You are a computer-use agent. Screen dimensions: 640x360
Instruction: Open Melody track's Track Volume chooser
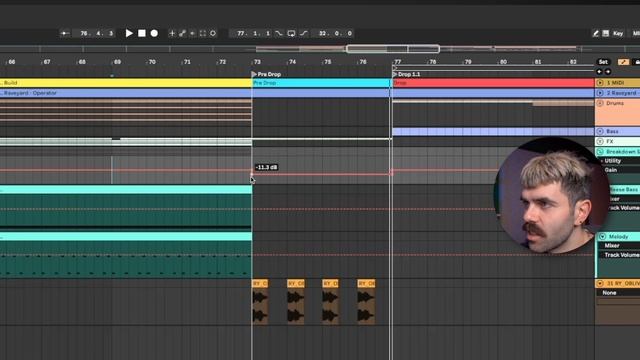(x=620, y=255)
